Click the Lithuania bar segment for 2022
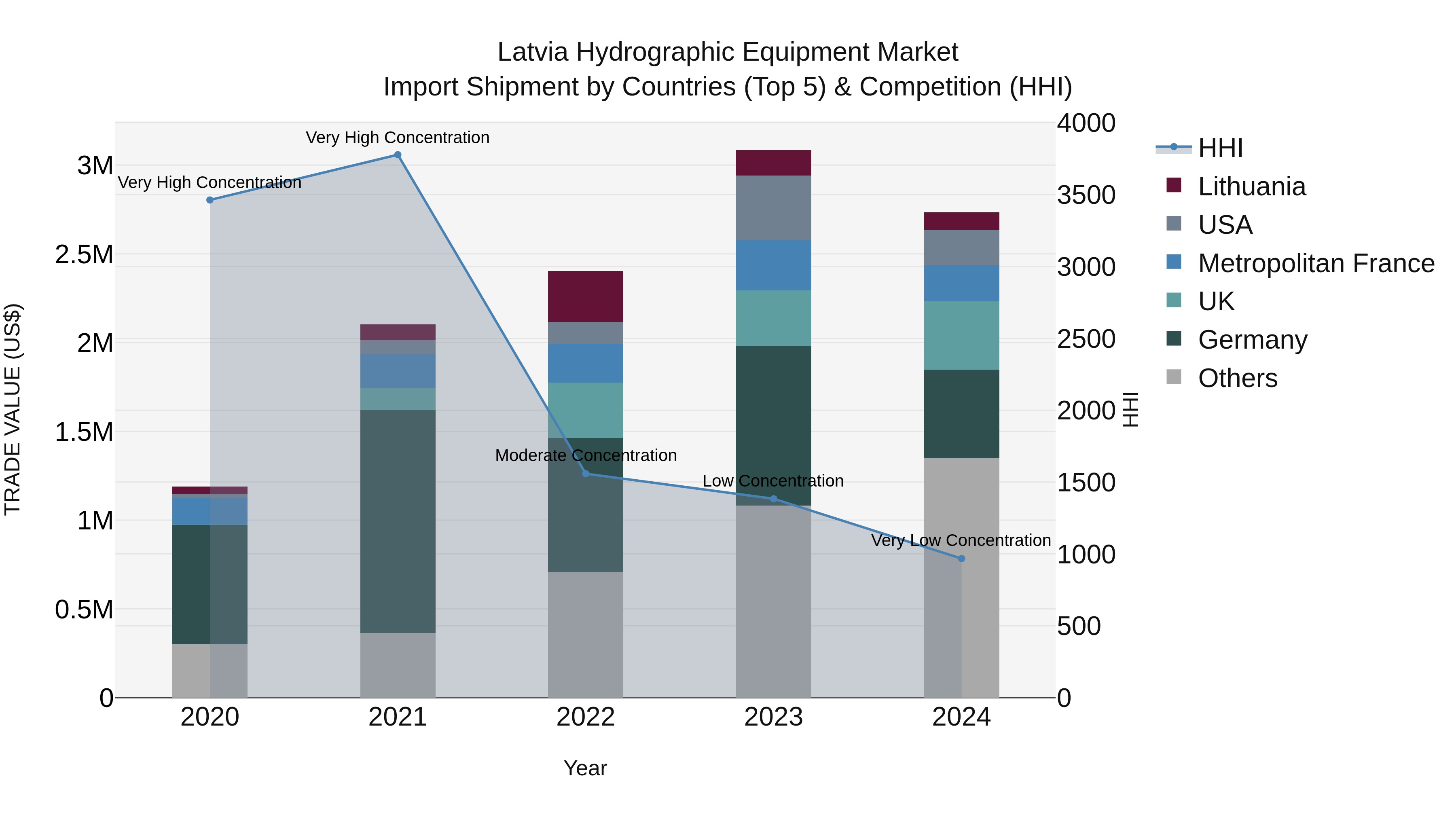Screen dimensions: 1456x819 [x=586, y=297]
